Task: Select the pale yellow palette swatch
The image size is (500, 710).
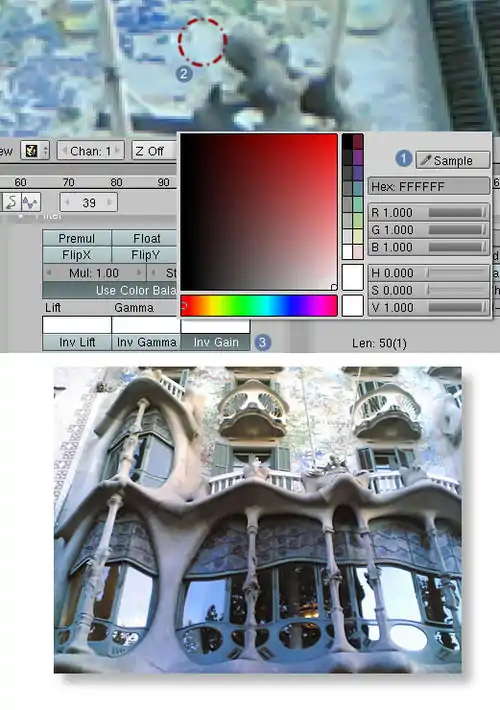Action: pos(358,236)
